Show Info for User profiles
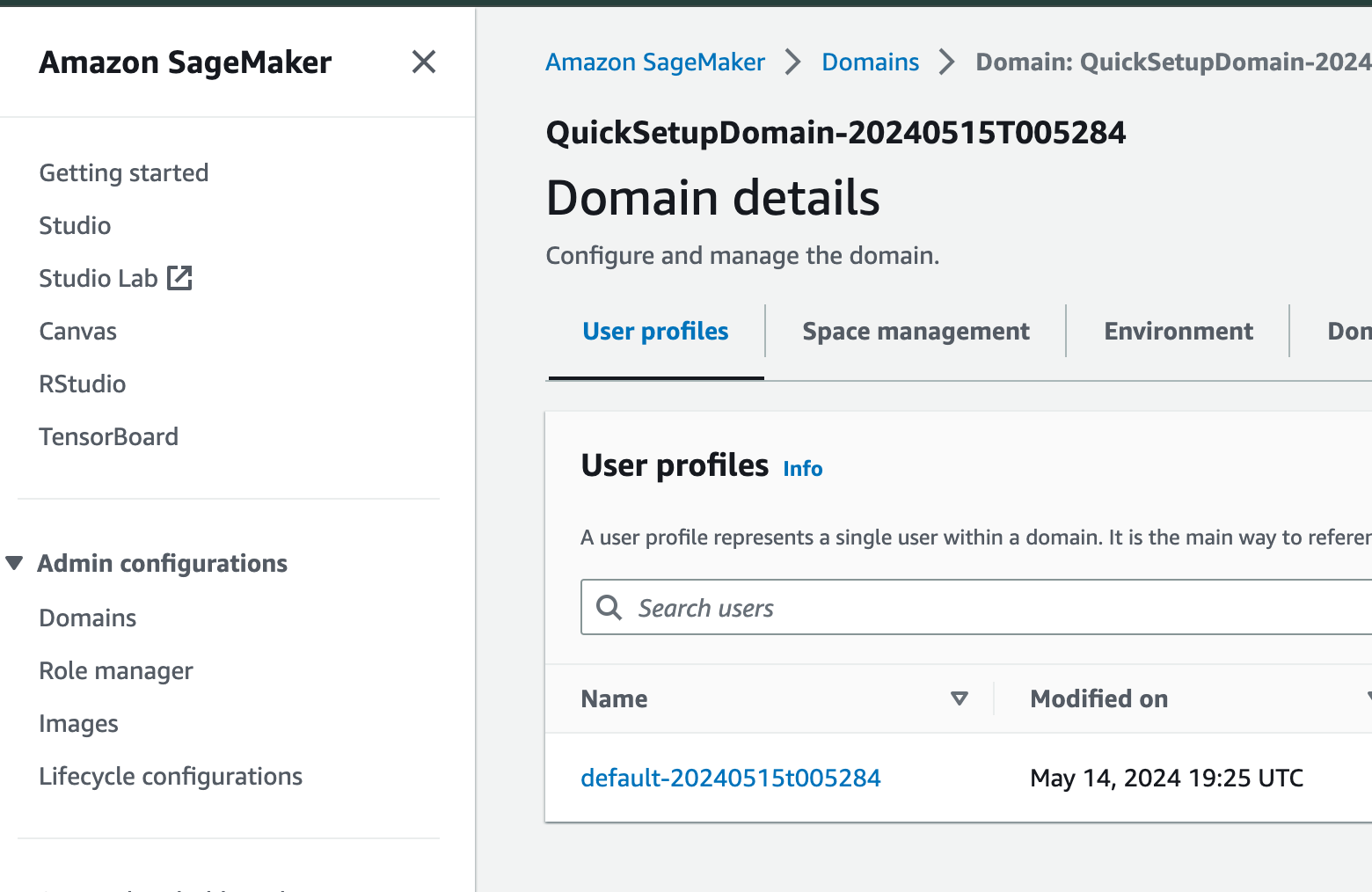 coord(803,469)
